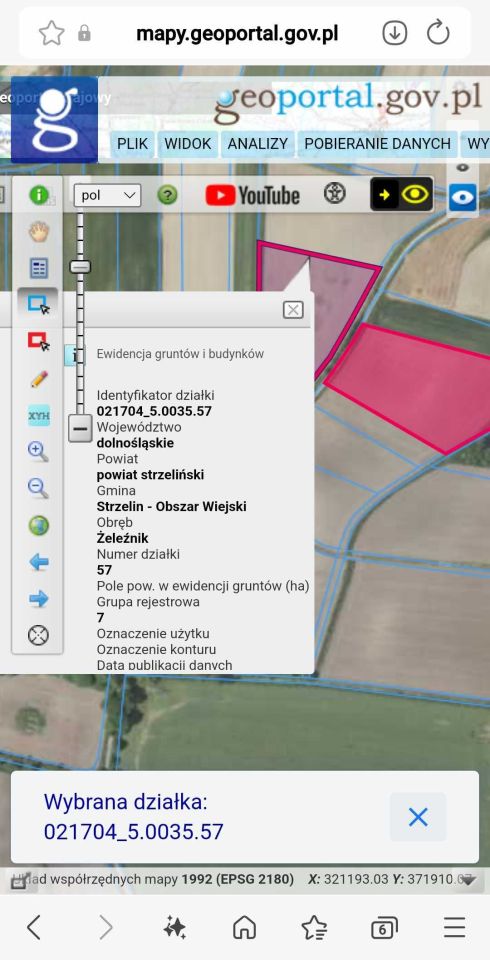
Task: Click the województwo value dolnośląskie
Action: point(135,443)
